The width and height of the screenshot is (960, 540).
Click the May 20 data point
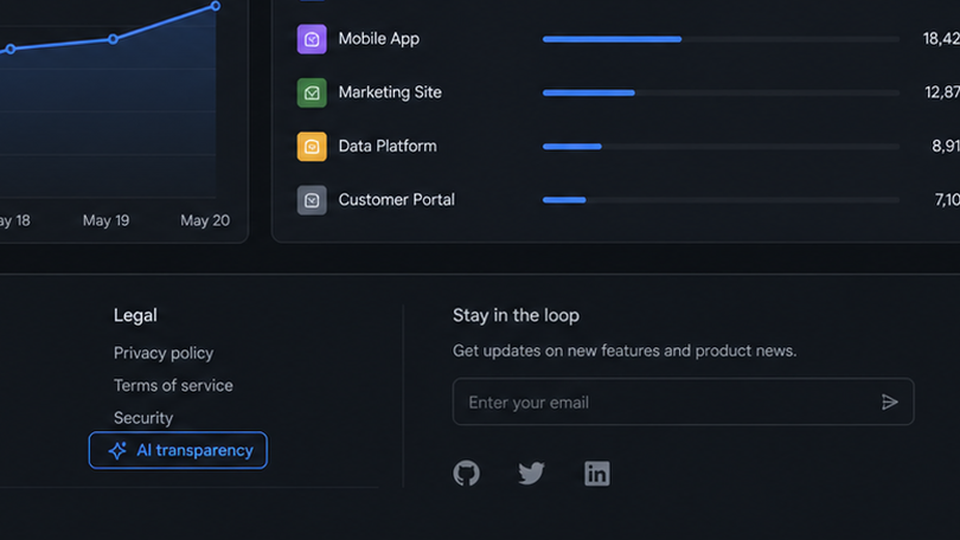(216, 6)
